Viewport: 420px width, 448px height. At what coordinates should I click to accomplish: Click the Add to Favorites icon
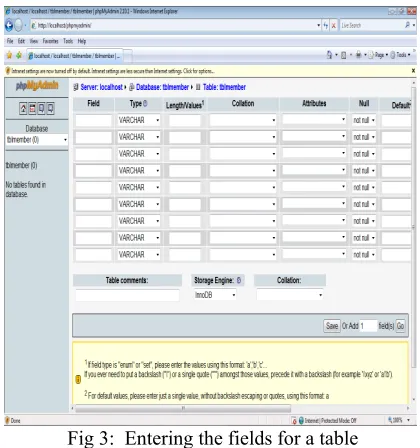point(19,55)
